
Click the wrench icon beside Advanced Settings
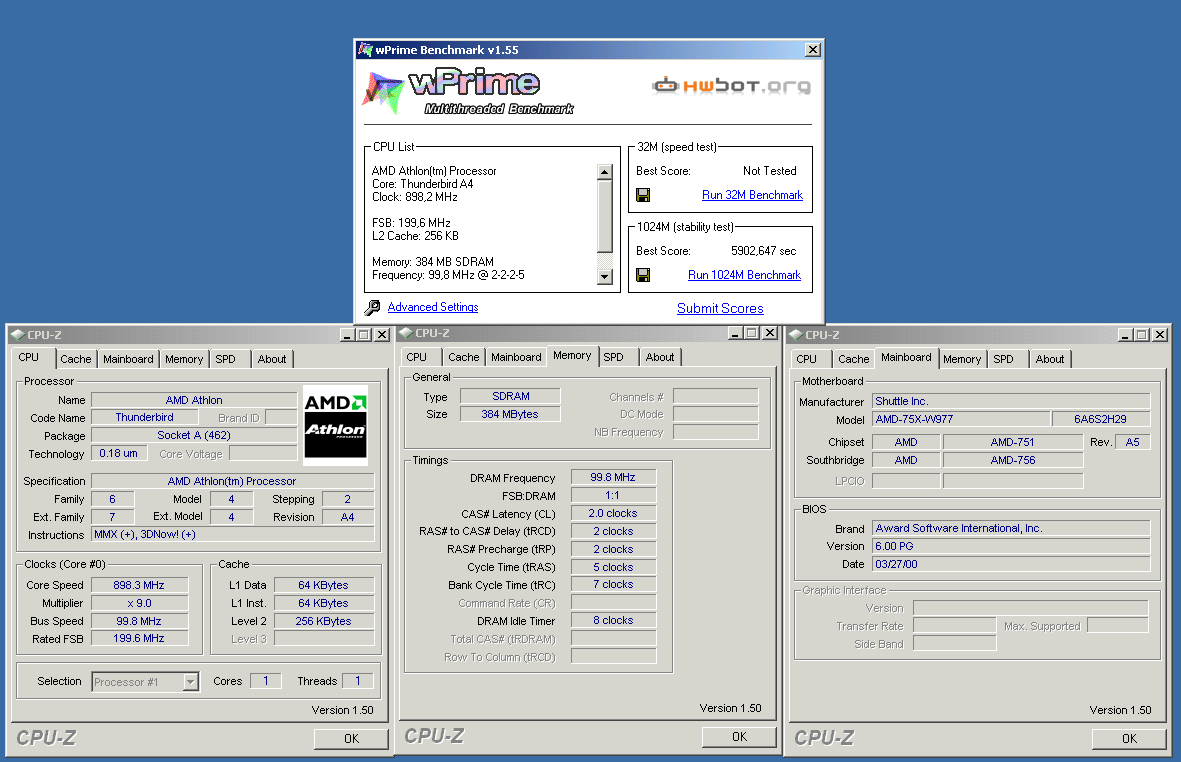coord(372,307)
